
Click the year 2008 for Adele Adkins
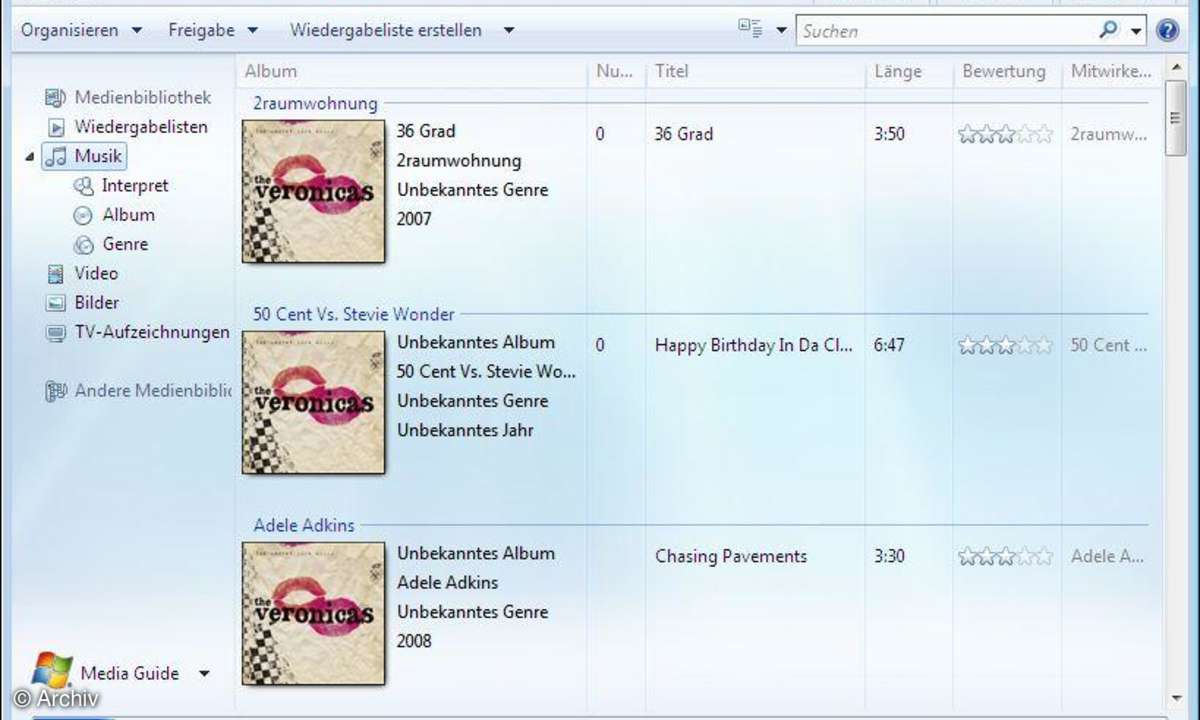(414, 641)
